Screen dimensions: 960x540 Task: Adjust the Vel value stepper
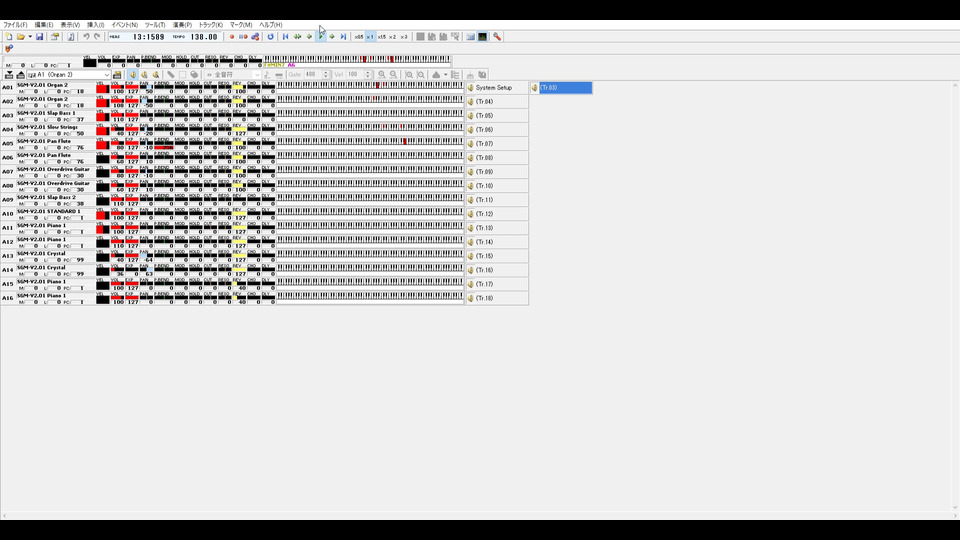click(368, 75)
